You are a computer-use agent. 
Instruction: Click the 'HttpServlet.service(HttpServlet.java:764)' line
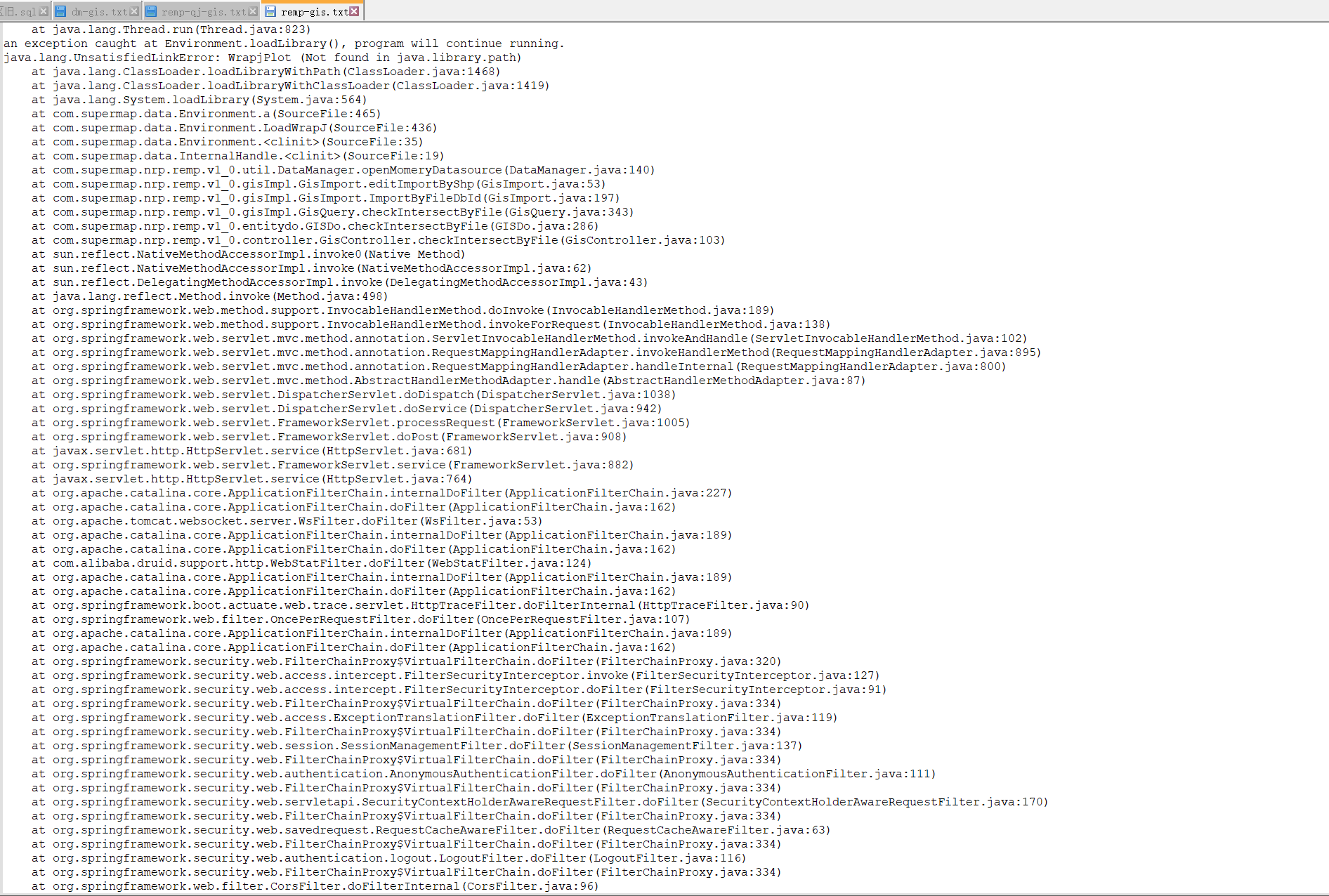pyautogui.click(x=252, y=479)
